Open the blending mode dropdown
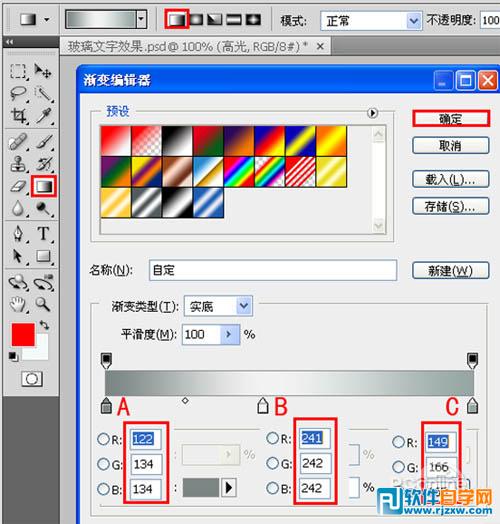This screenshot has width=500, height=524. pos(413,21)
